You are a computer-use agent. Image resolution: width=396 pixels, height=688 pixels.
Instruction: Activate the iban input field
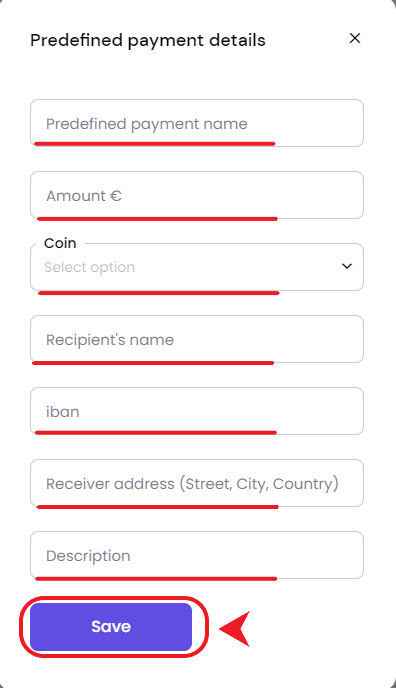point(197,411)
